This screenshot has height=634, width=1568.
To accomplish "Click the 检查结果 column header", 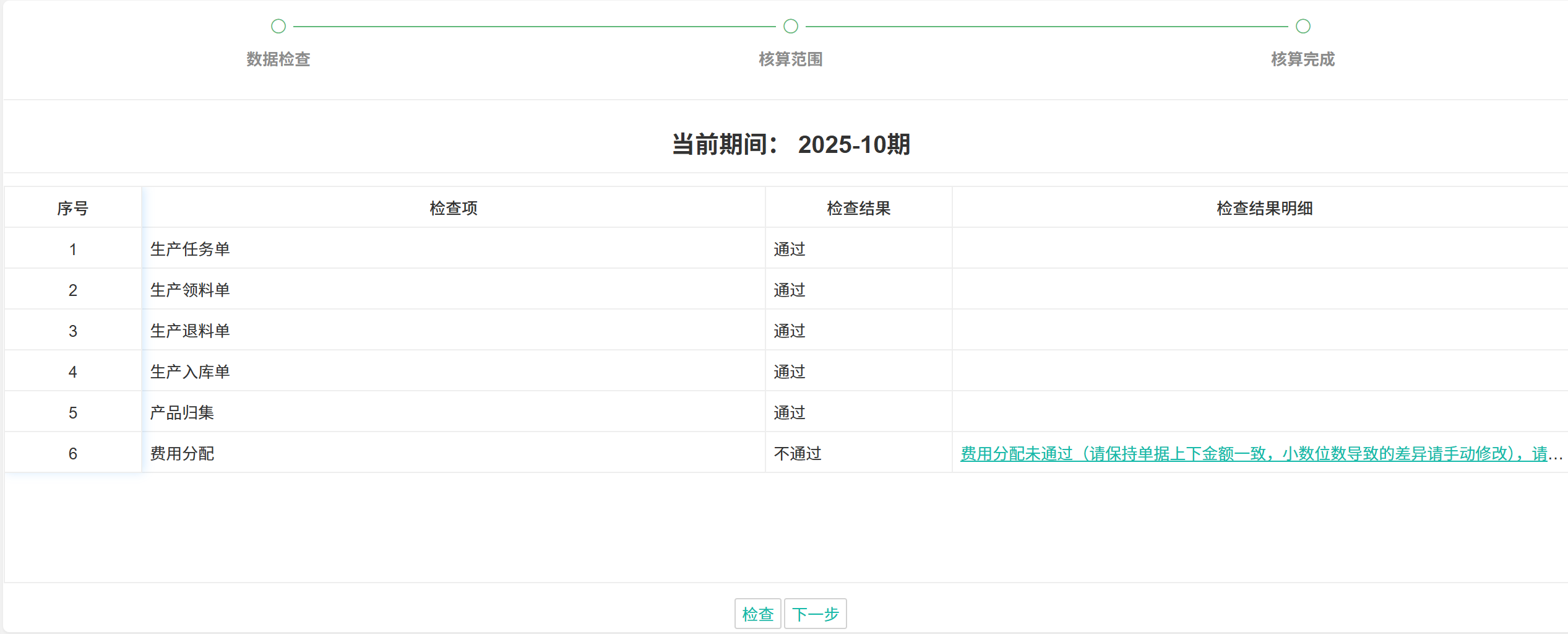I will coord(858,208).
